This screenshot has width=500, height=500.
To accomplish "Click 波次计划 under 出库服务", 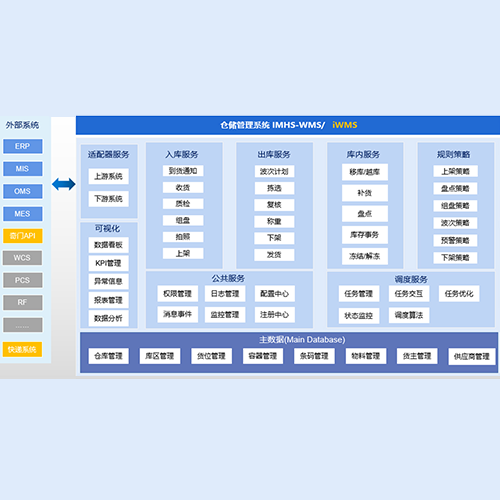I will tap(274, 172).
